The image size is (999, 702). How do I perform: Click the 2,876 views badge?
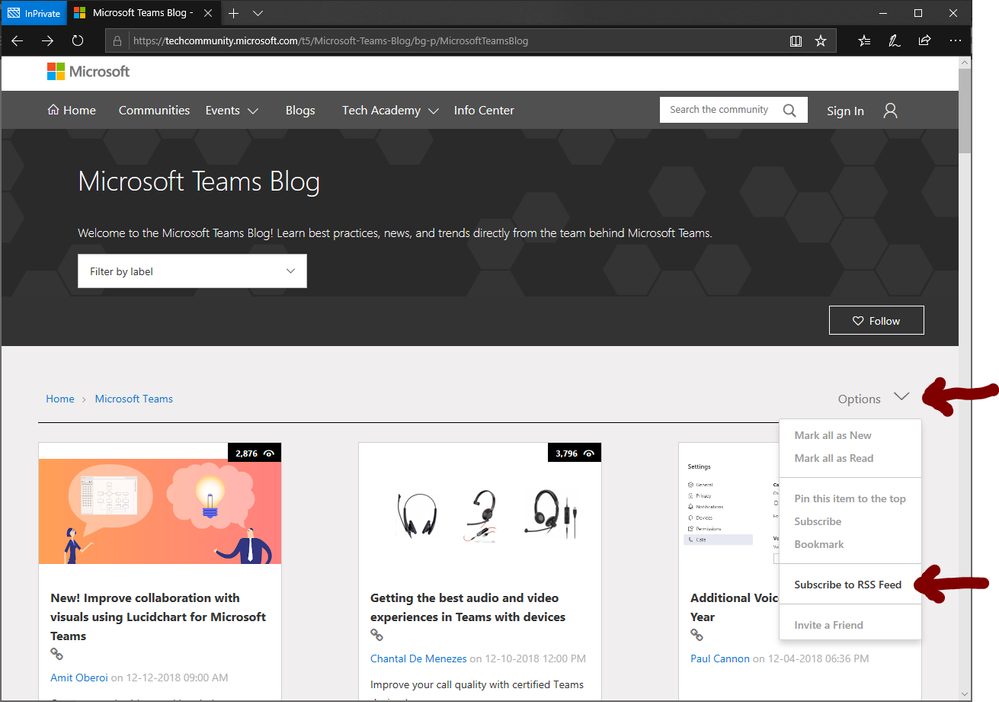click(255, 453)
